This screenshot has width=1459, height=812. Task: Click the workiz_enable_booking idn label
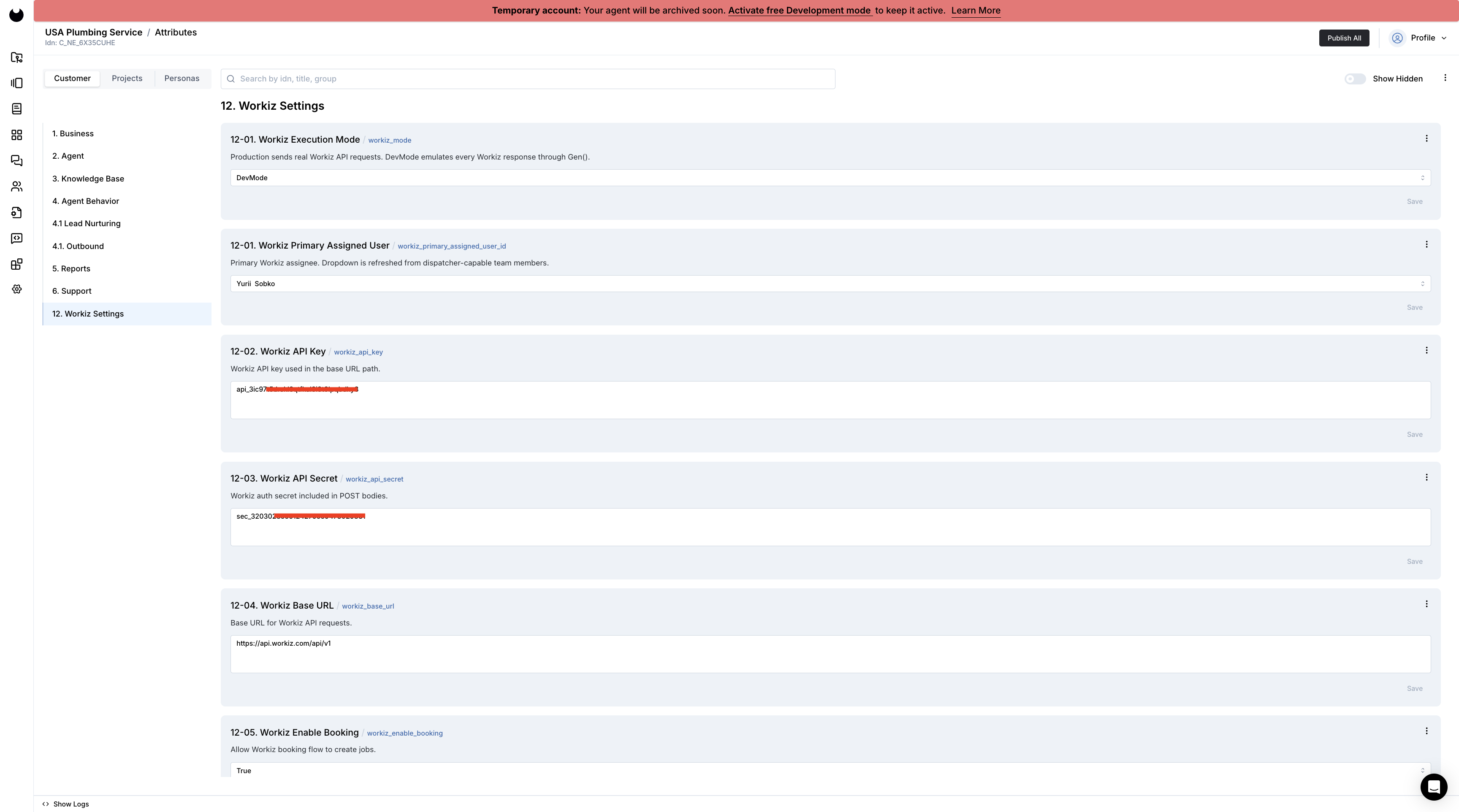click(404, 734)
